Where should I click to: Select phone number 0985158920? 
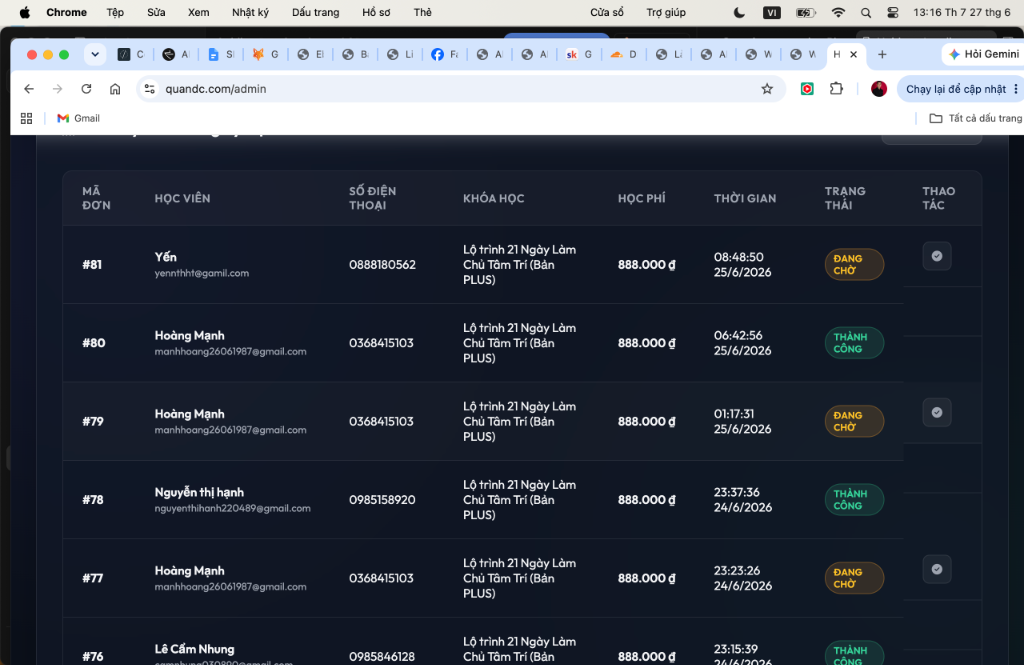coord(382,500)
